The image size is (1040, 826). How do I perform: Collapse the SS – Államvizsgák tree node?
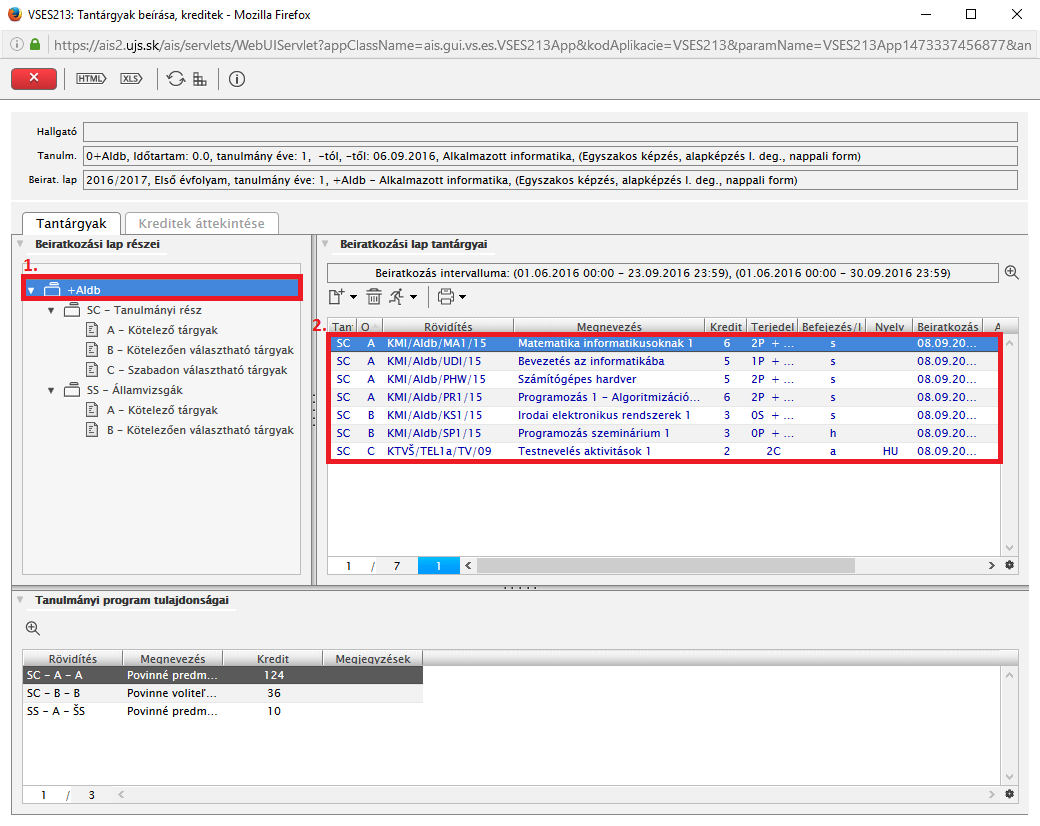[x=51, y=390]
